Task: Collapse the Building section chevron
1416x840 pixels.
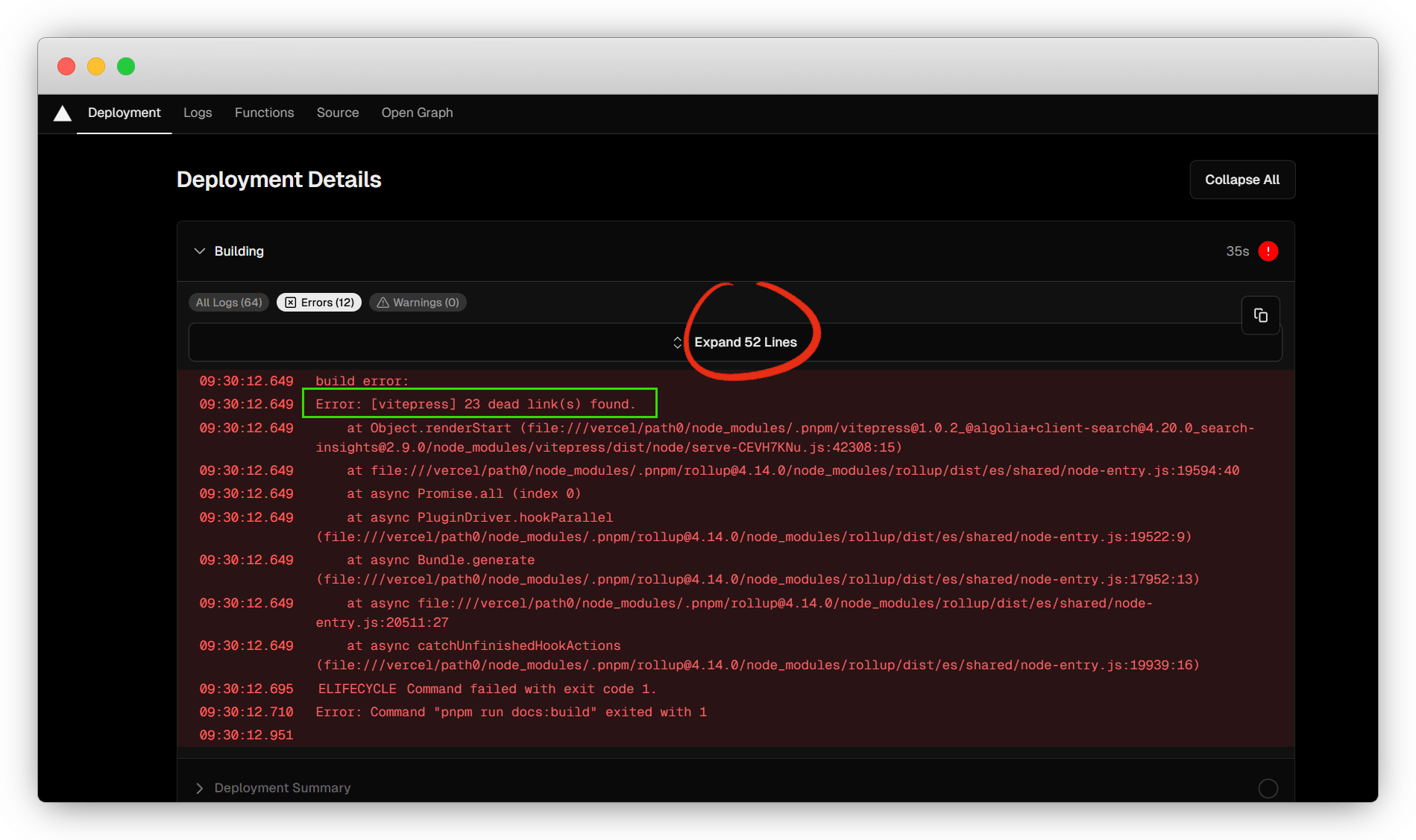Action: [199, 251]
